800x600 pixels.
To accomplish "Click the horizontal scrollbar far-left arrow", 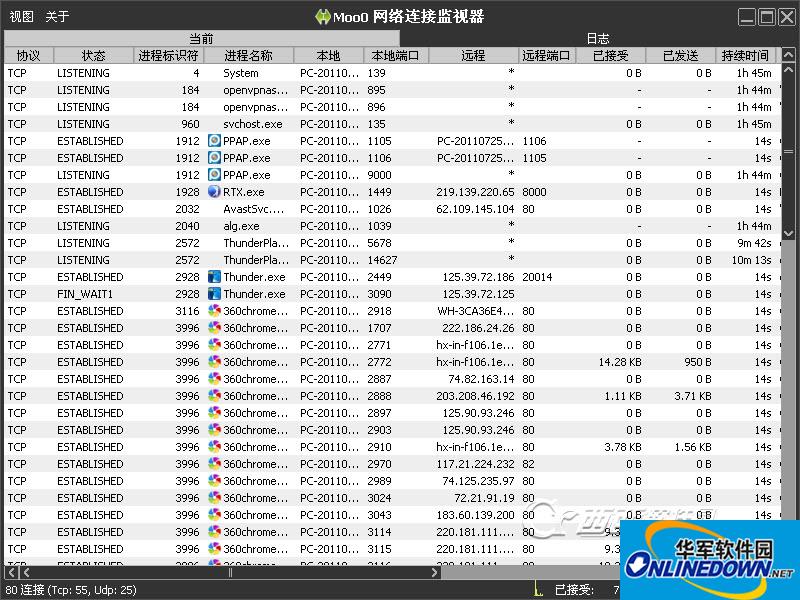I will (x=12, y=572).
